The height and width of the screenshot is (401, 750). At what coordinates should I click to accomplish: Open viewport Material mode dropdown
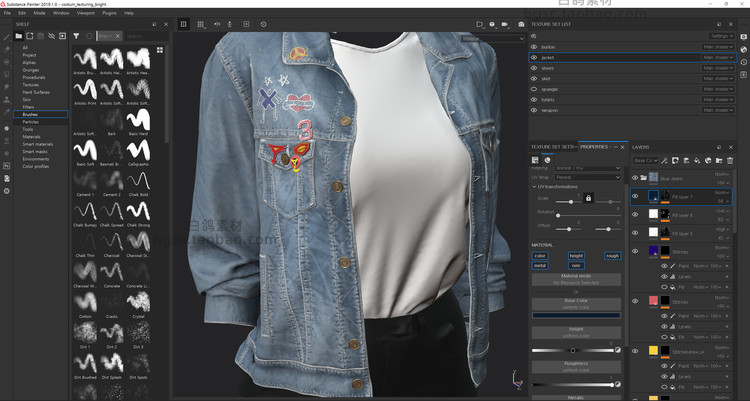(493, 38)
